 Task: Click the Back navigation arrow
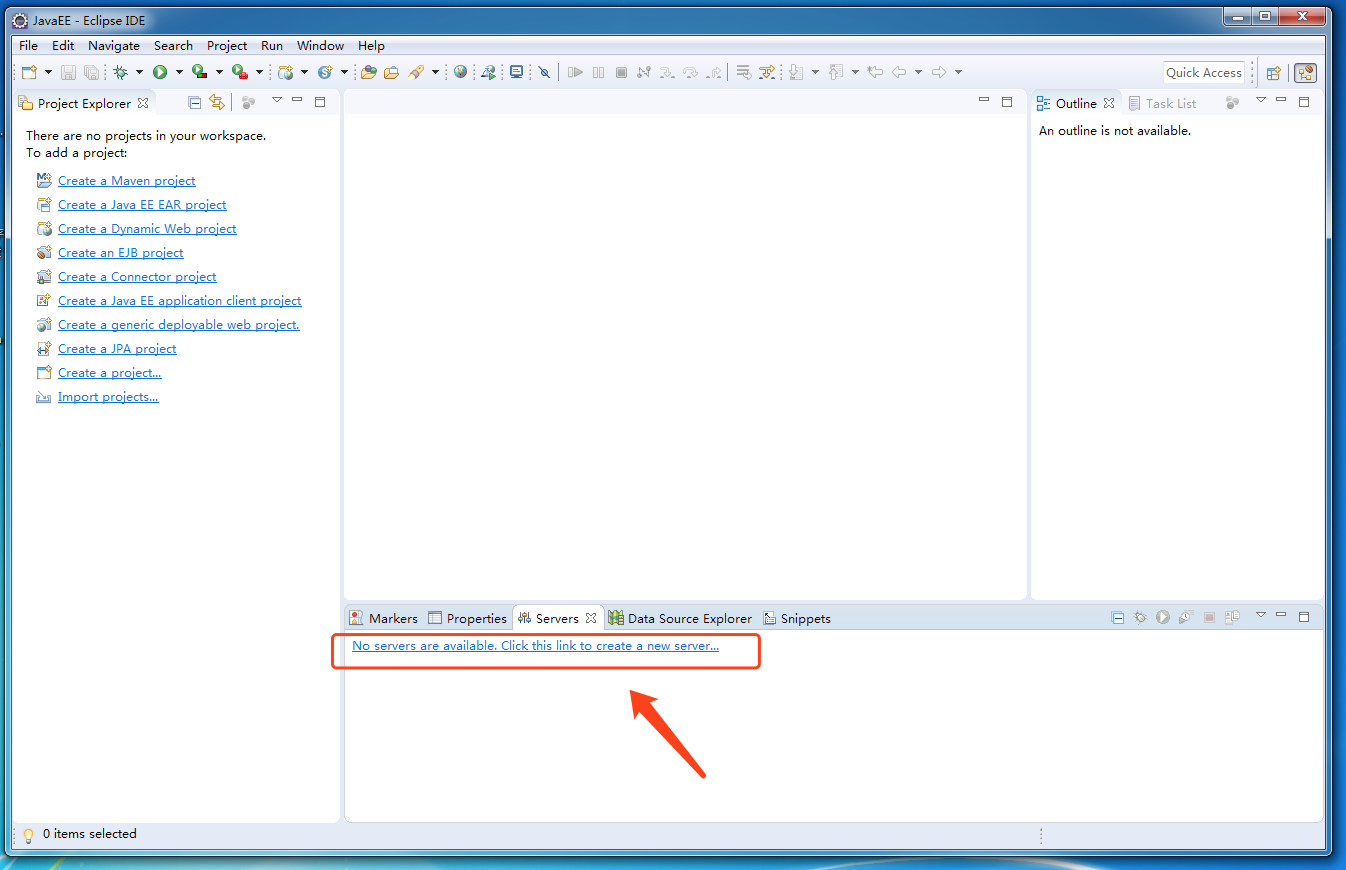(x=899, y=72)
